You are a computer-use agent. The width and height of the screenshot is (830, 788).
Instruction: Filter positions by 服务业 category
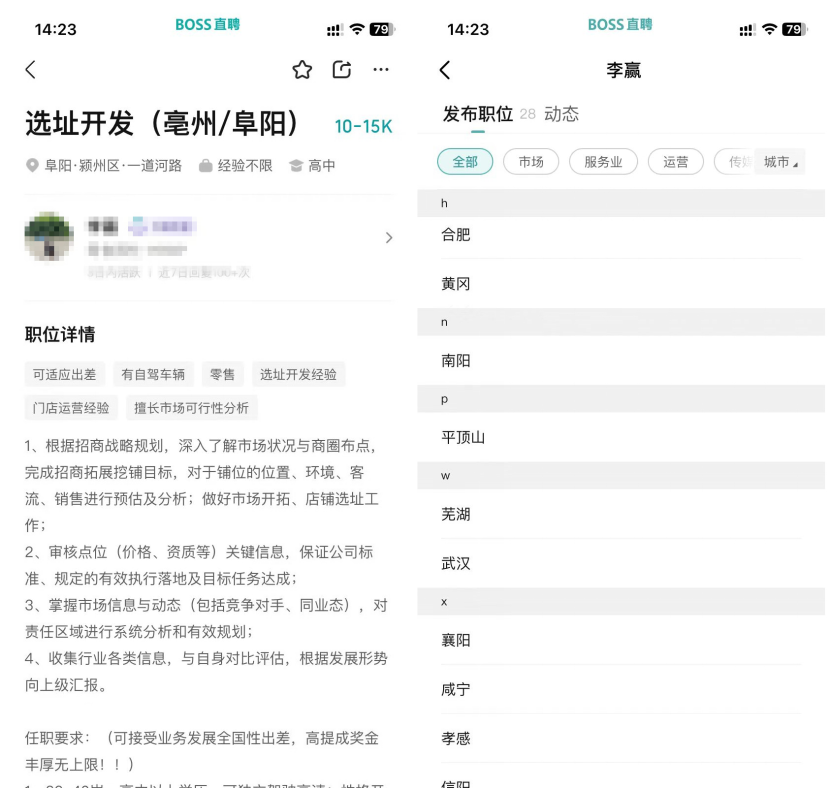(603, 162)
